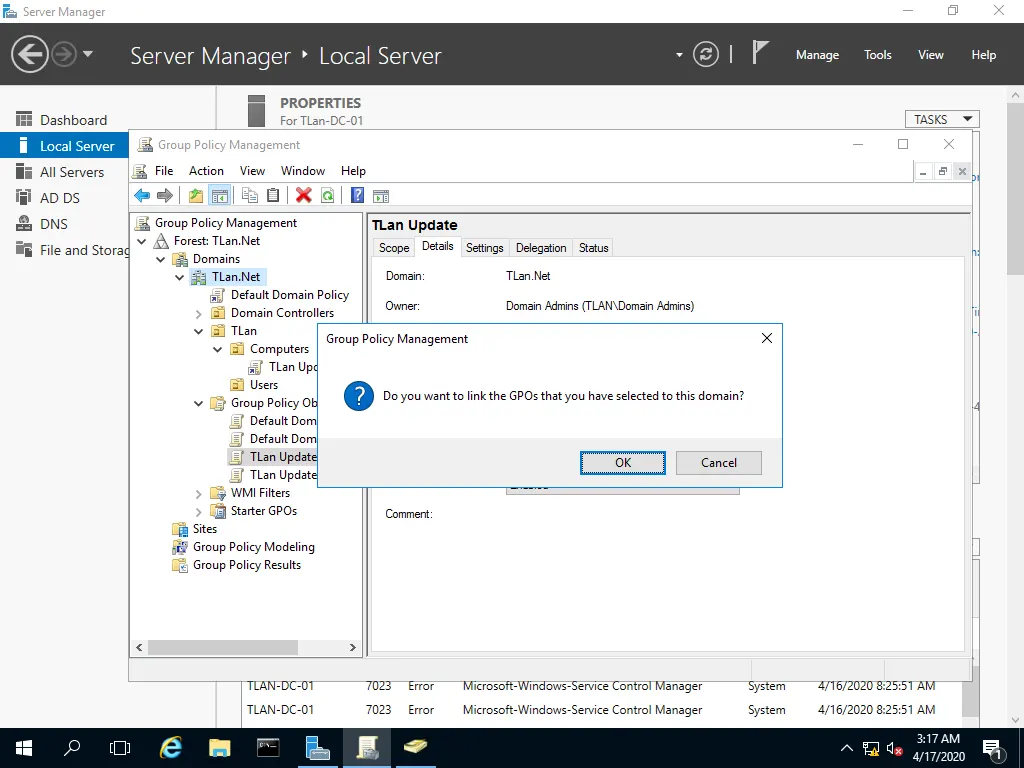The image size is (1024, 768).
Task: Open Task View from the taskbar
Action: point(120,748)
